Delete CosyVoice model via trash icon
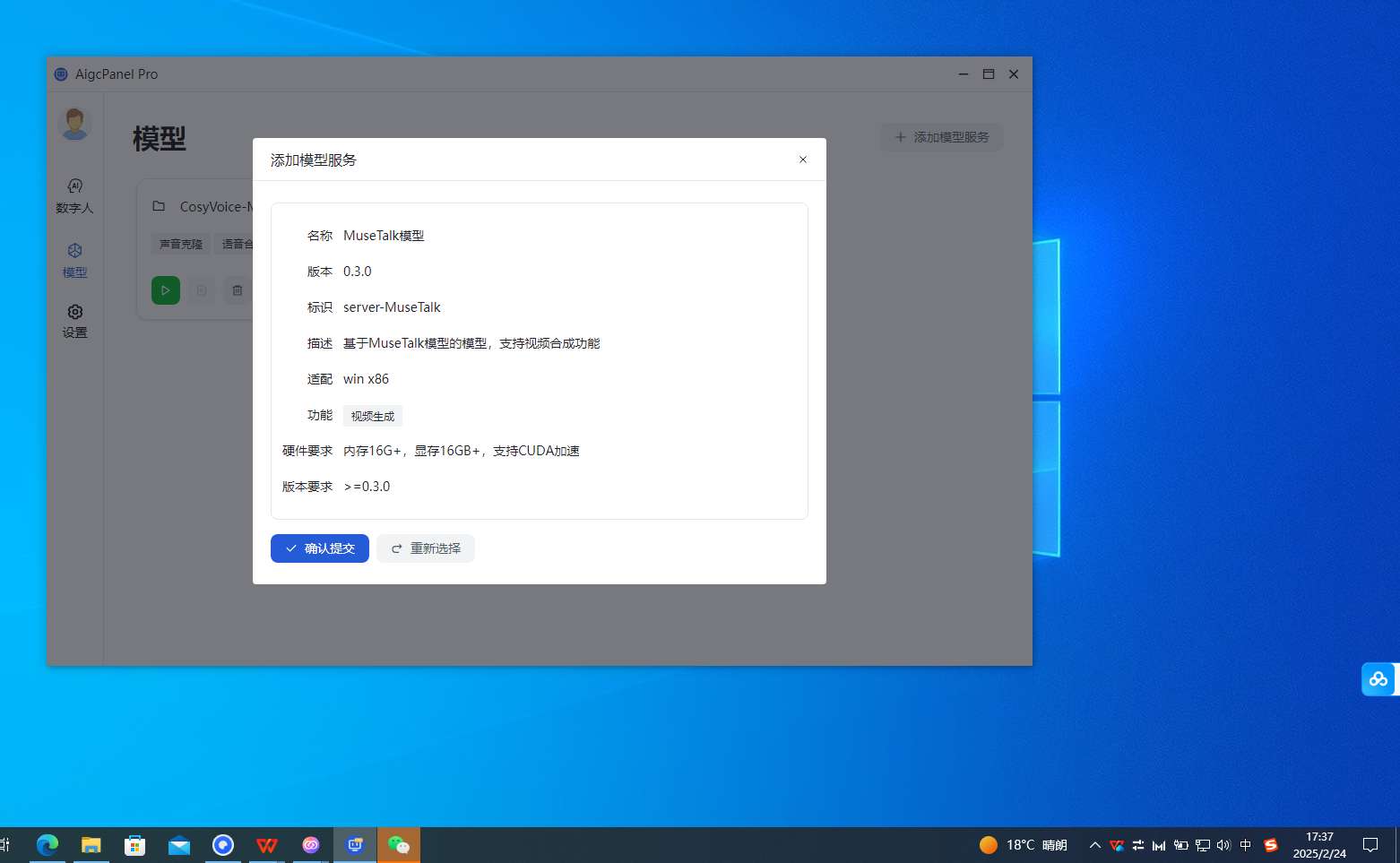The width and height of the screenshot is (1400, 863). point(238,290)
